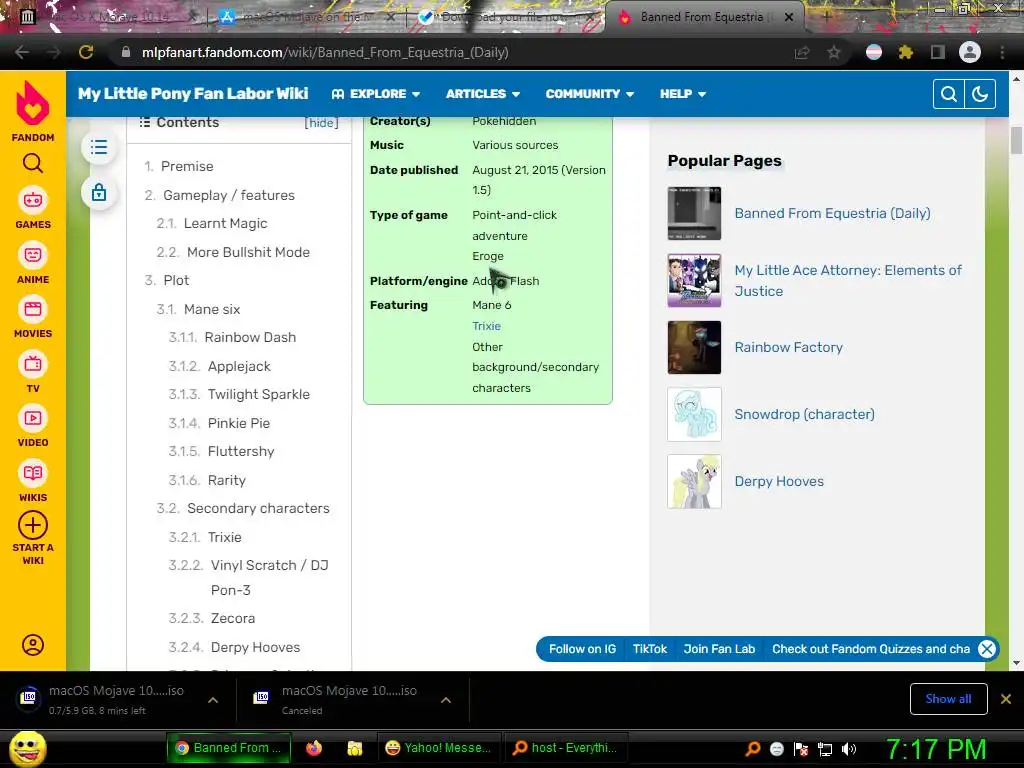Click the address bar URL field

click(451, 52)
